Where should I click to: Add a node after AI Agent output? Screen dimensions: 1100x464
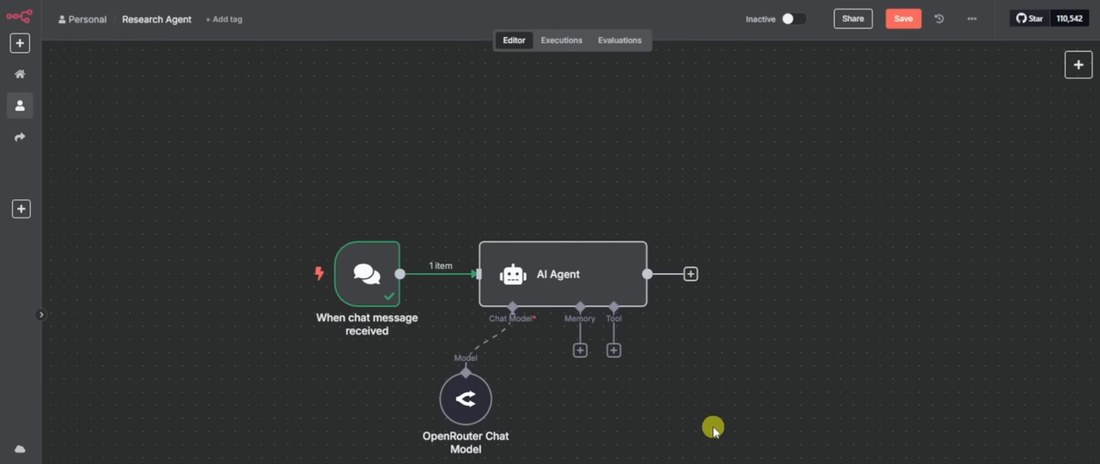point(690,274)
